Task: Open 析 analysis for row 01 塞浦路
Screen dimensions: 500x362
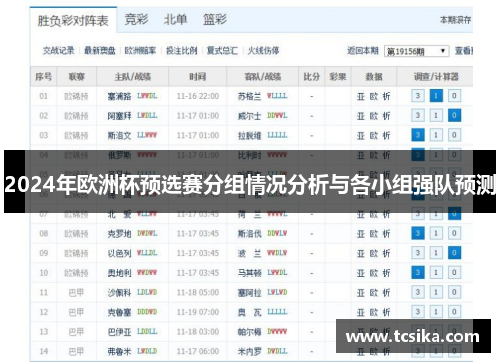Action: 386,96
